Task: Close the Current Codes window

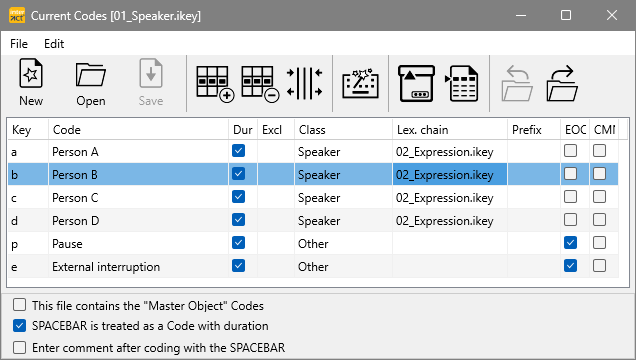Action: pyautogui.click(x=612, y=15)
